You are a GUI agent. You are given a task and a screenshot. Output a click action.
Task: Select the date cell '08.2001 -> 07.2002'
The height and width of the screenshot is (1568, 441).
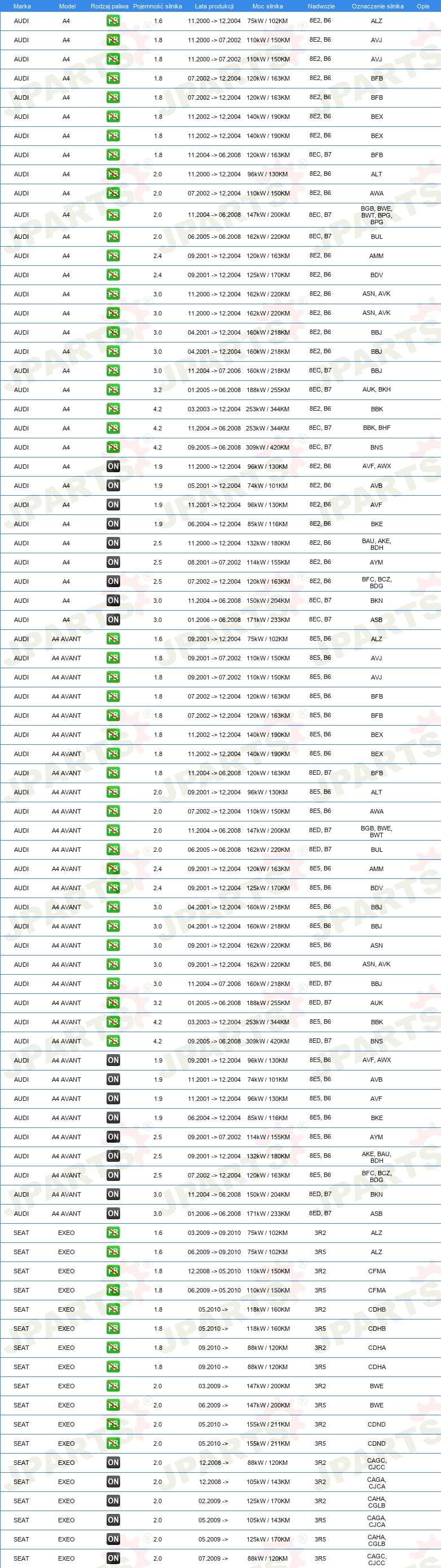214,562
